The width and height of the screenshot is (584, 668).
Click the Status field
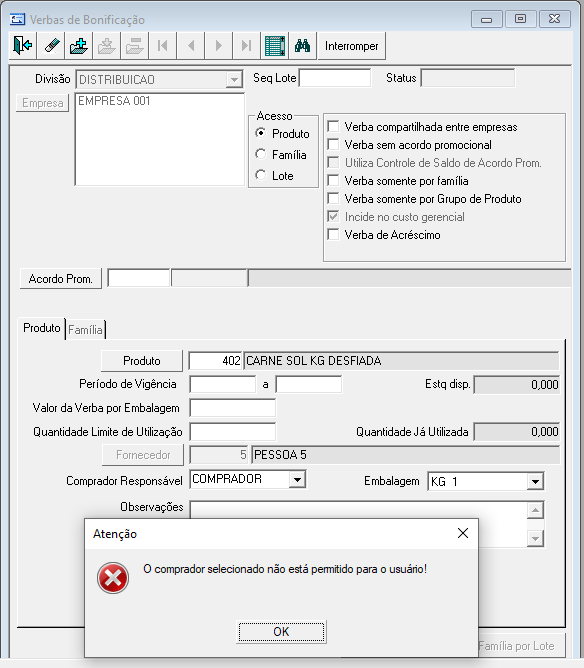468,78
